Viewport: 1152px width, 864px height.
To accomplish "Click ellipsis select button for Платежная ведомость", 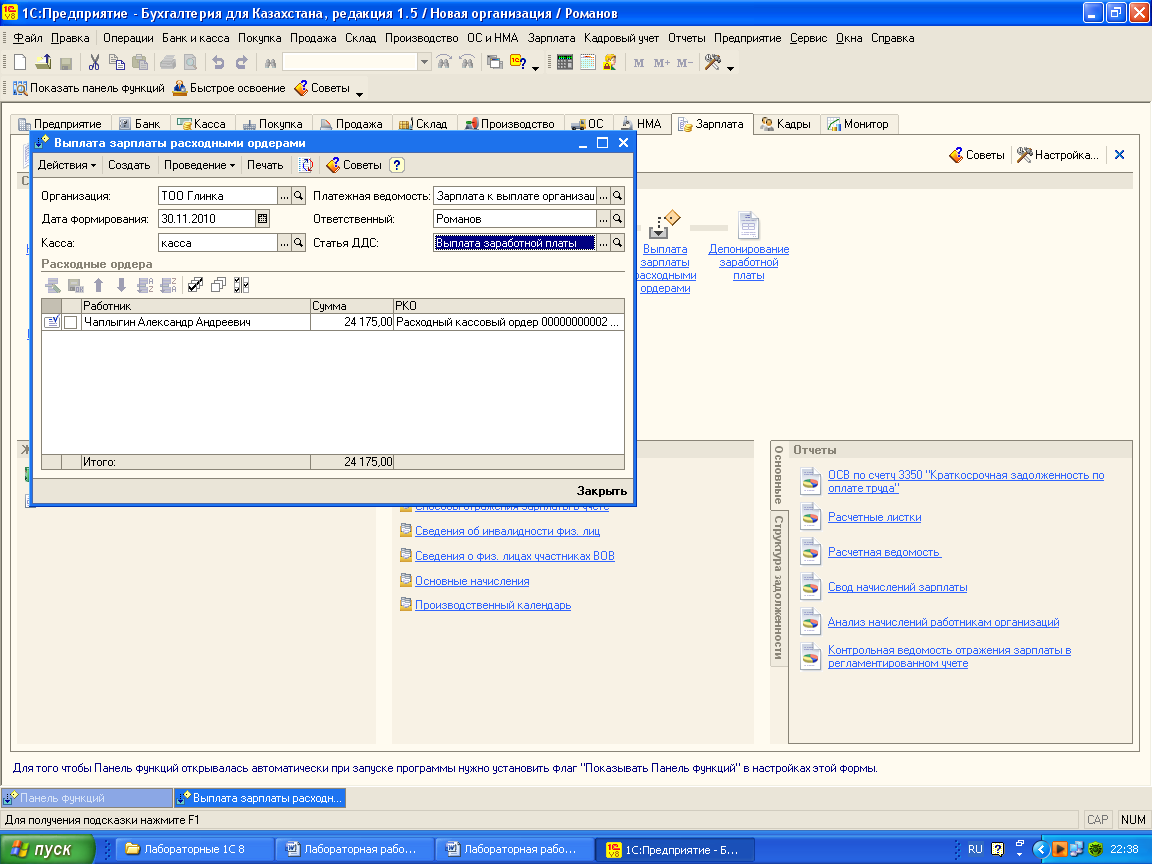I will click(603, 196).
